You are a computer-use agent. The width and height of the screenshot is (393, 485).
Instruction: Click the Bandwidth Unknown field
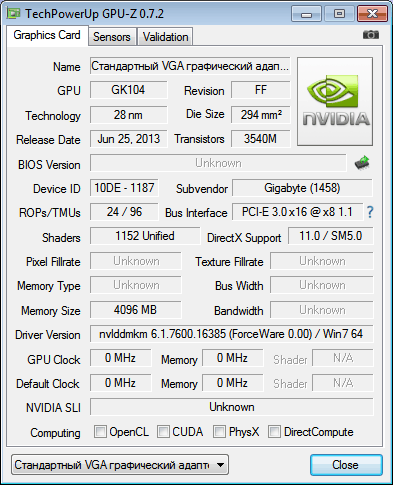322,310
